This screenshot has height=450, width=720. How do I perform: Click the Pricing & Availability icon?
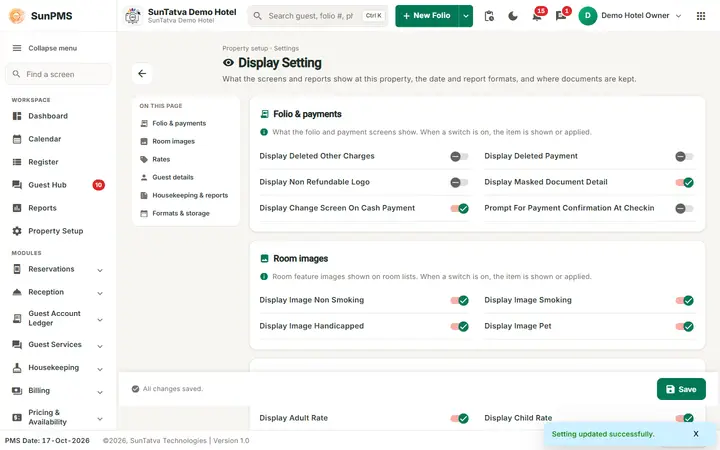(17, 417)
